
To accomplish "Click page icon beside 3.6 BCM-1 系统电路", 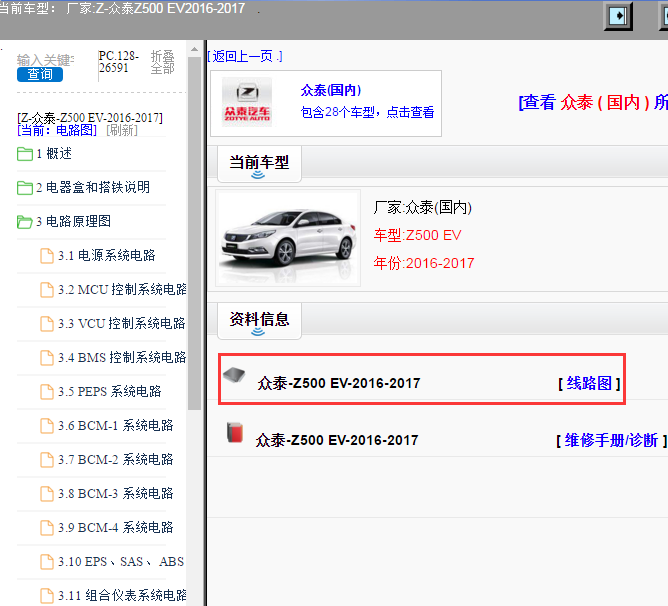I will tap(47, 426).
